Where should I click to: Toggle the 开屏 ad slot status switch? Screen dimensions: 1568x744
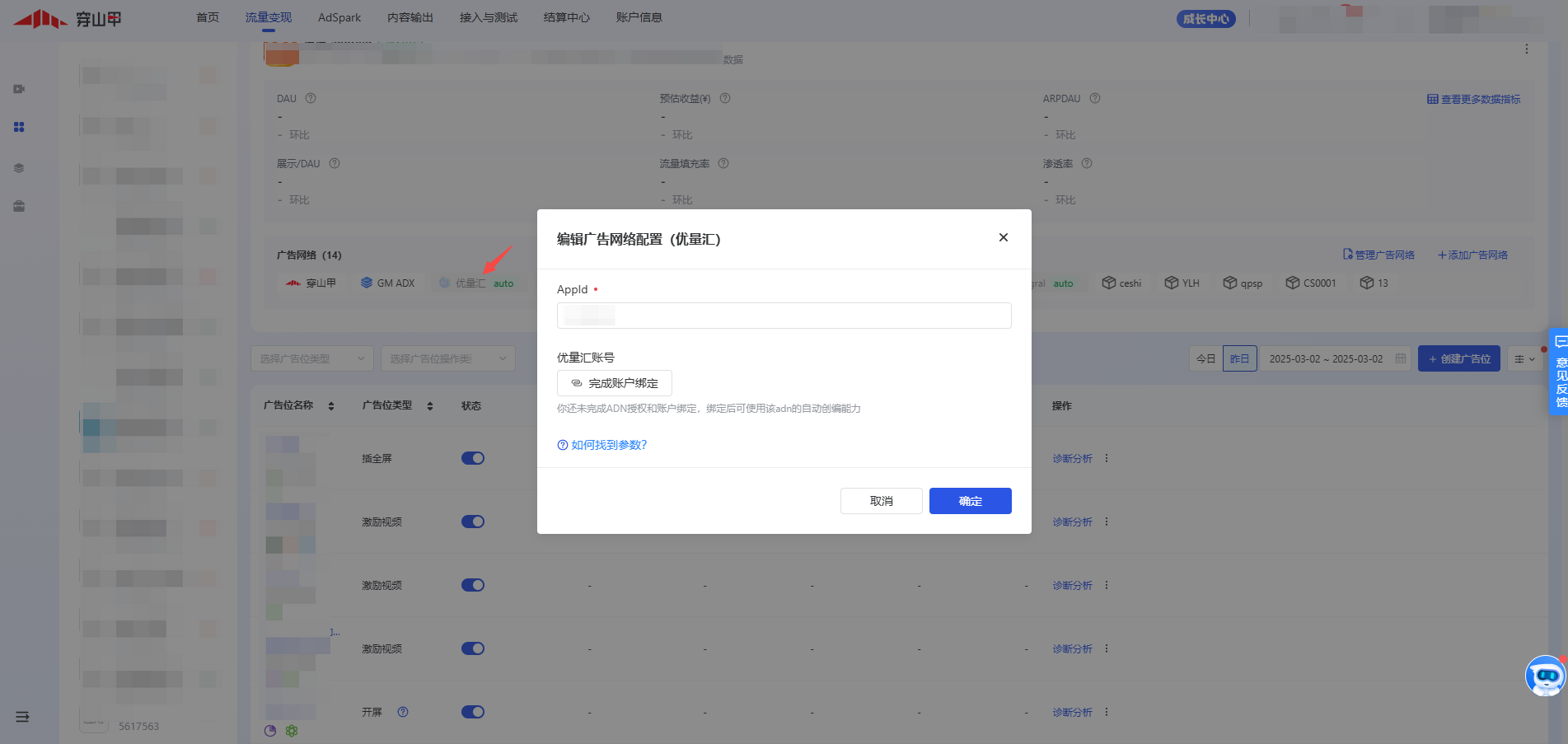pos(473,712)
